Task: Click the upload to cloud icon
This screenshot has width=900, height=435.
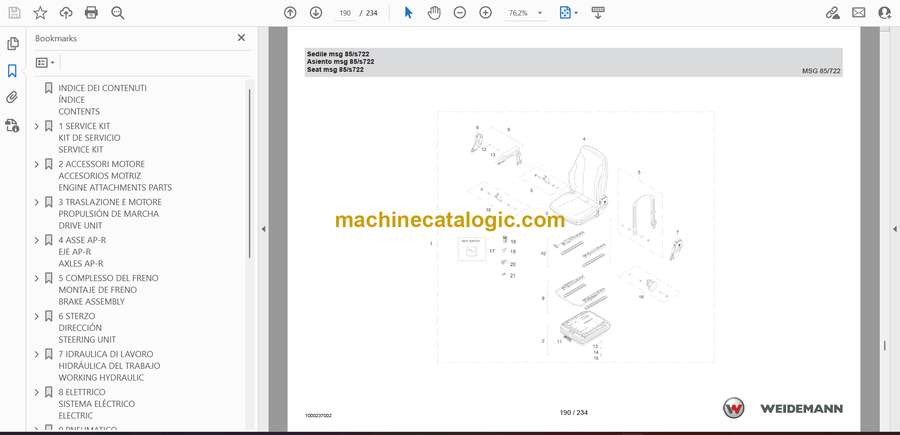Action: pyautogui.click(x=66, y=13)
